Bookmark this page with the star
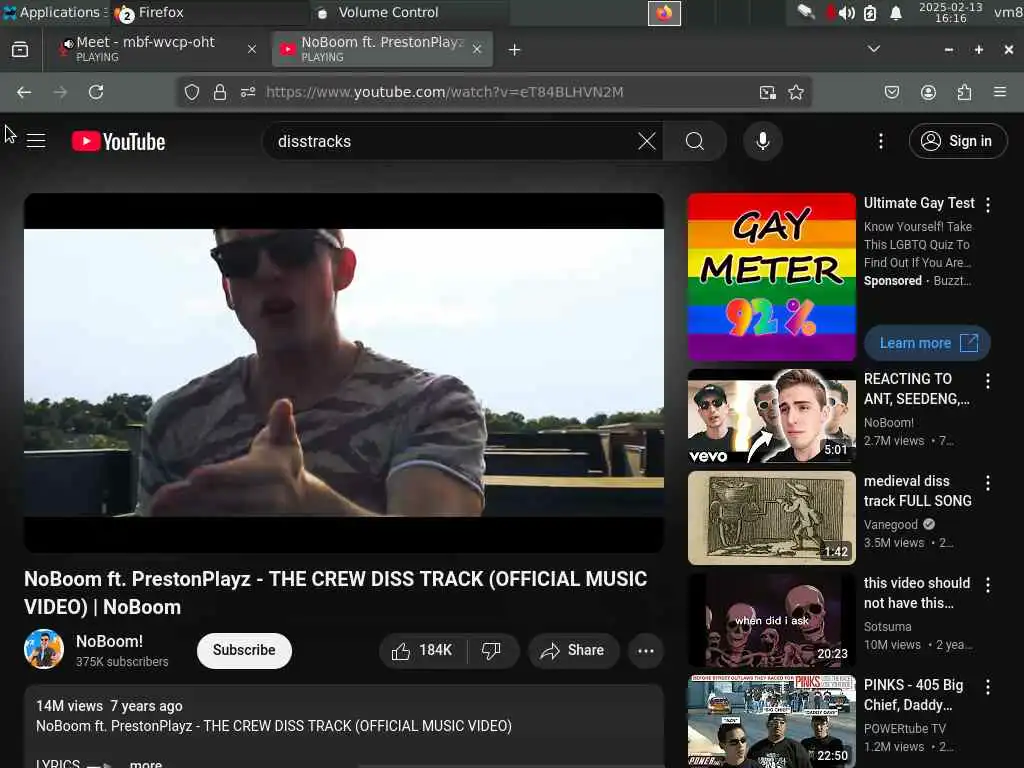This screenshot has width=1024, height=768. pos(795,92)
